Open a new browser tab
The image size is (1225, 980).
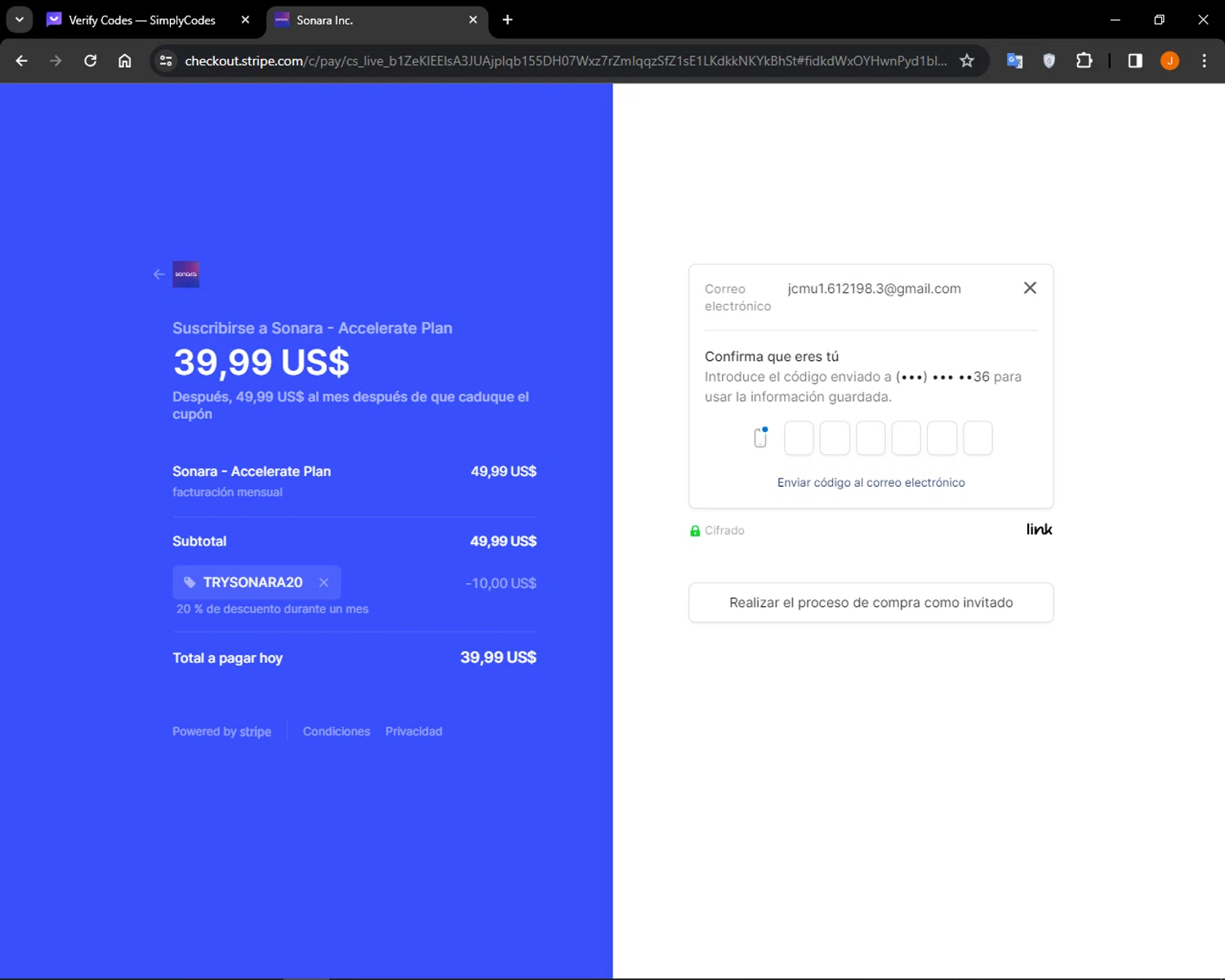(x=507, y=20)
